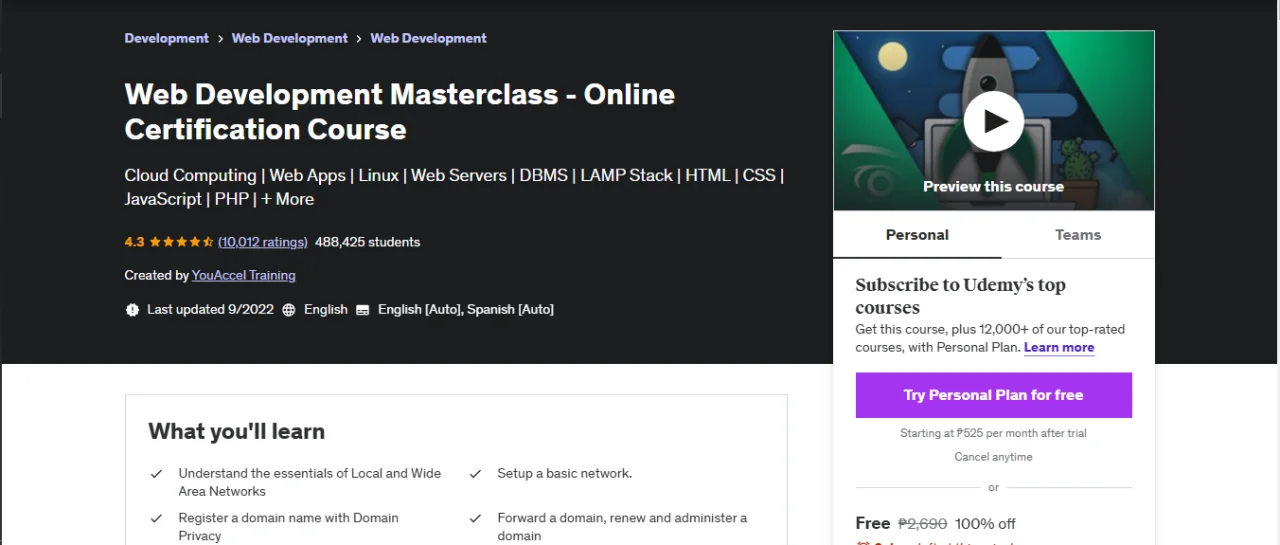Click the checkmark beside 'Forward a domain'
The width and height of the screenshot is (1280, 545).
[475, 519]
